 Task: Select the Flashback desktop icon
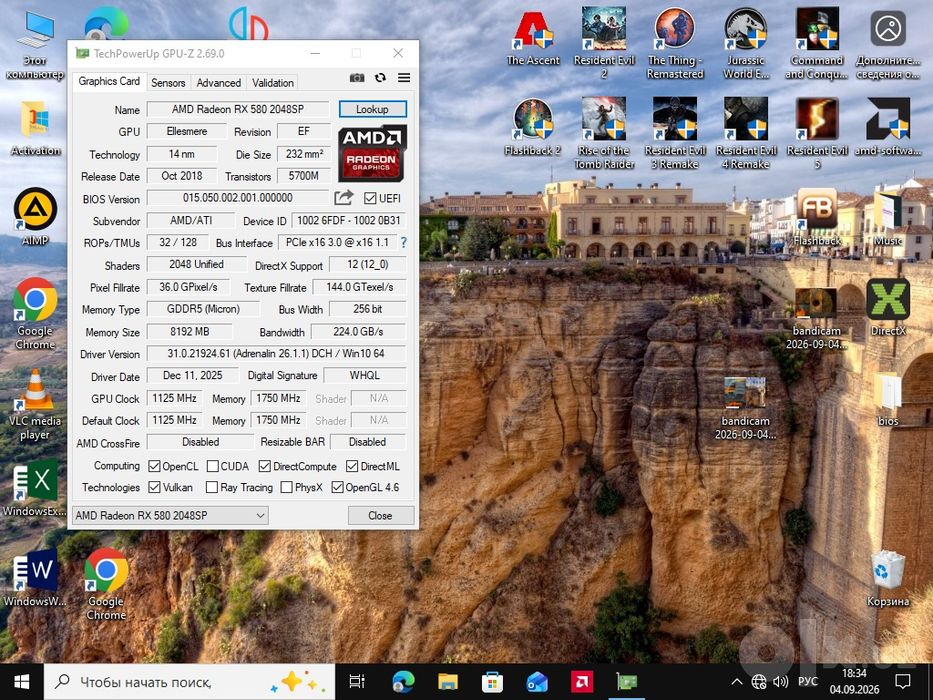[816, 217]
